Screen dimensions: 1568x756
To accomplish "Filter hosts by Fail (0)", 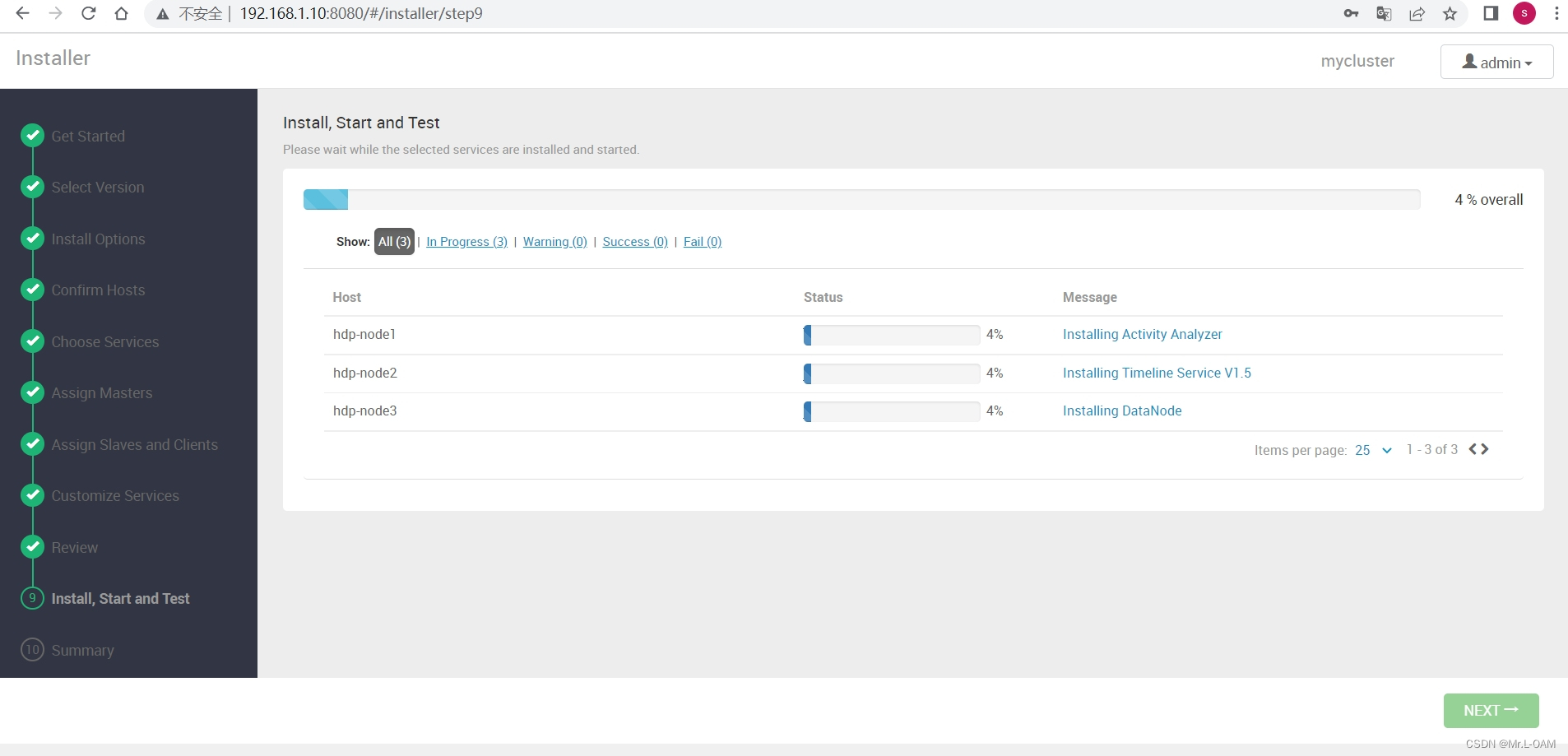I will [703, 241].
